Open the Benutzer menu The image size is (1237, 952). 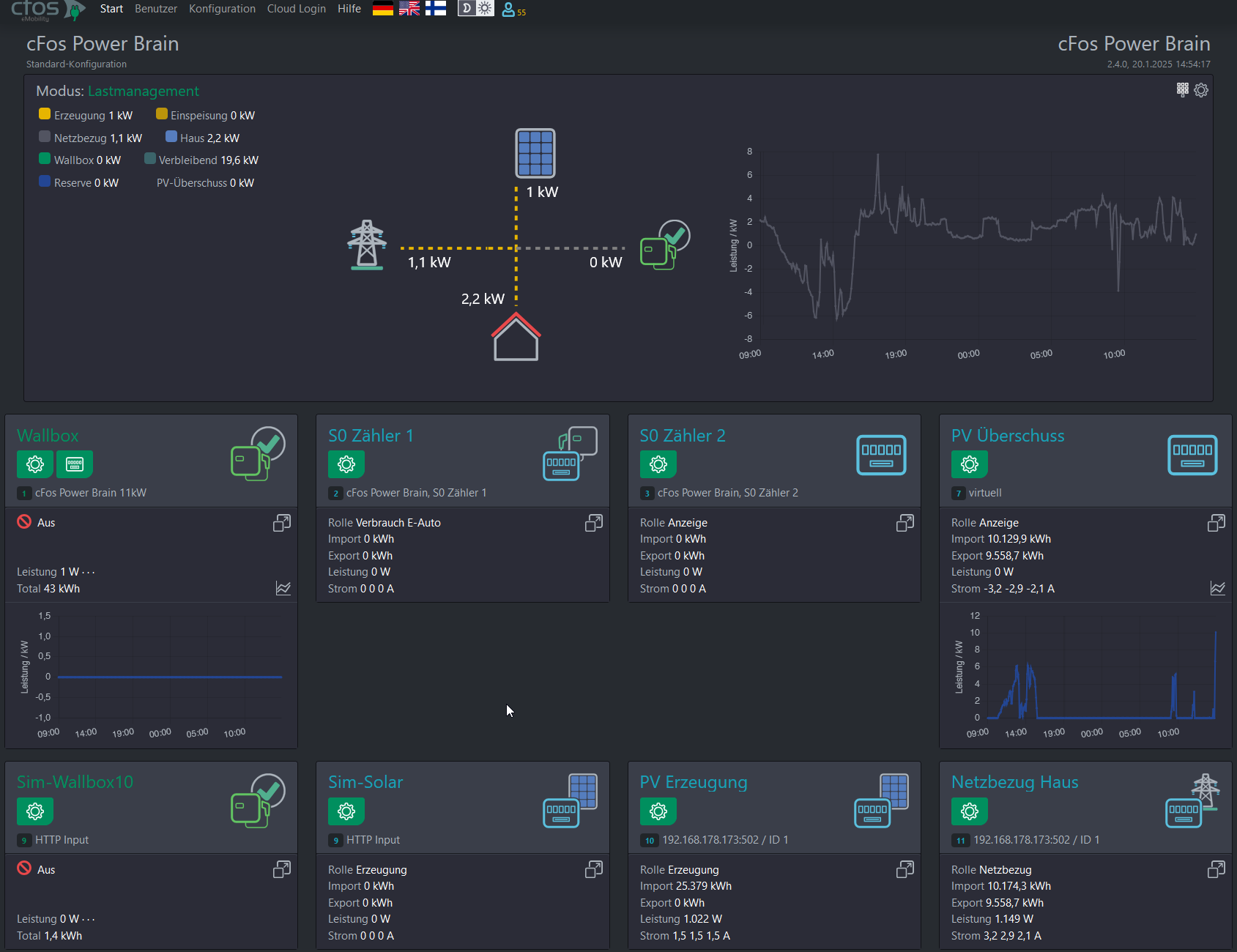point(156,9)
